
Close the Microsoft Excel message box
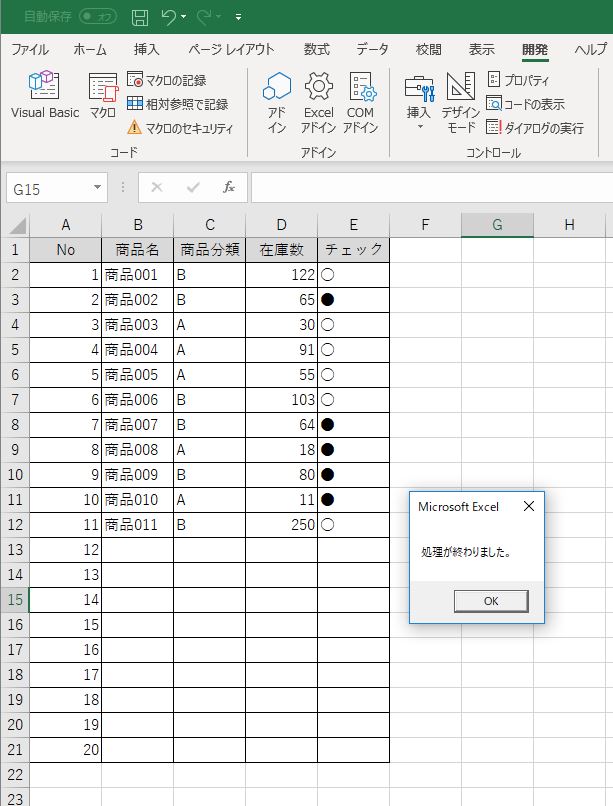click(529, 506)
